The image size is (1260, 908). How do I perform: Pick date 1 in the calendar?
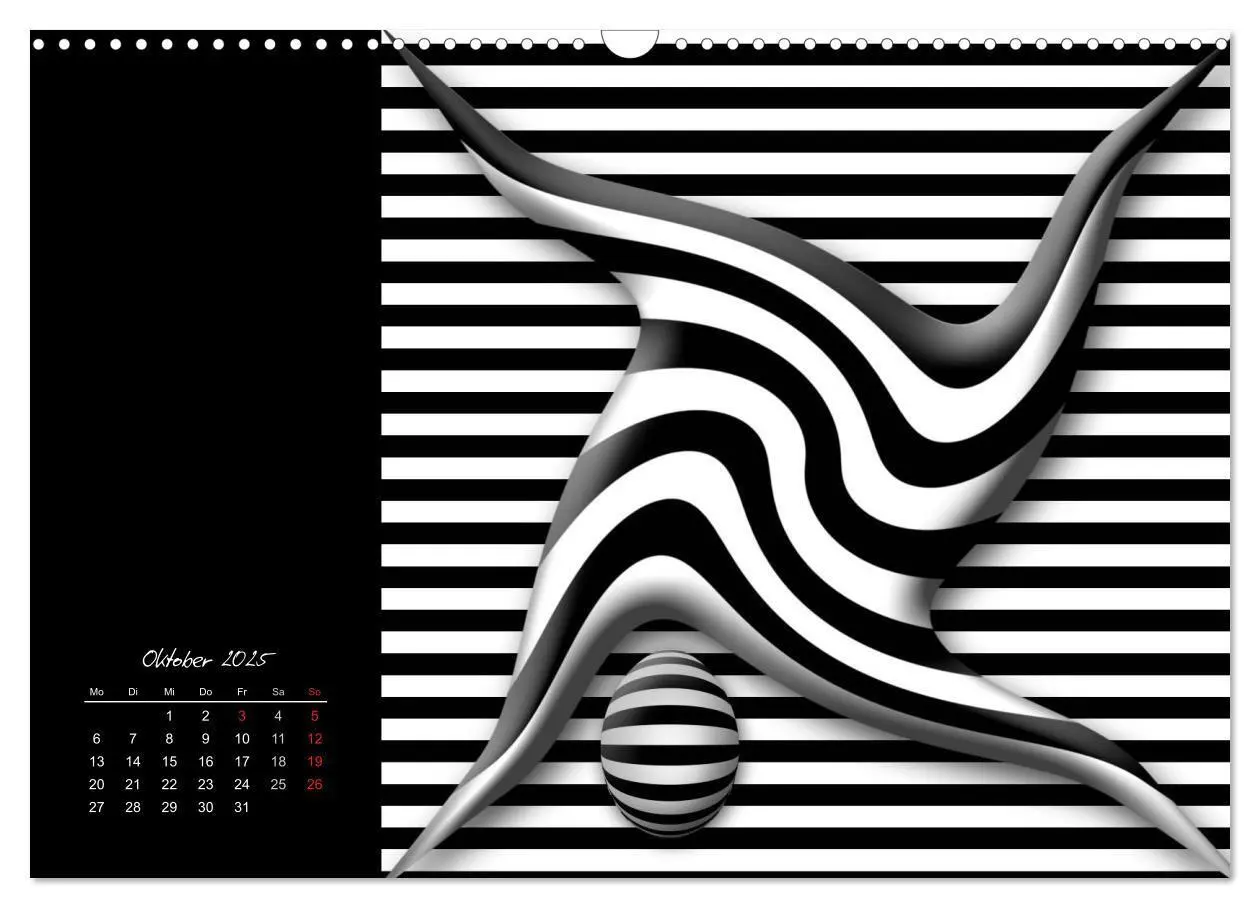pyautogui.click(x=169, y=716)
